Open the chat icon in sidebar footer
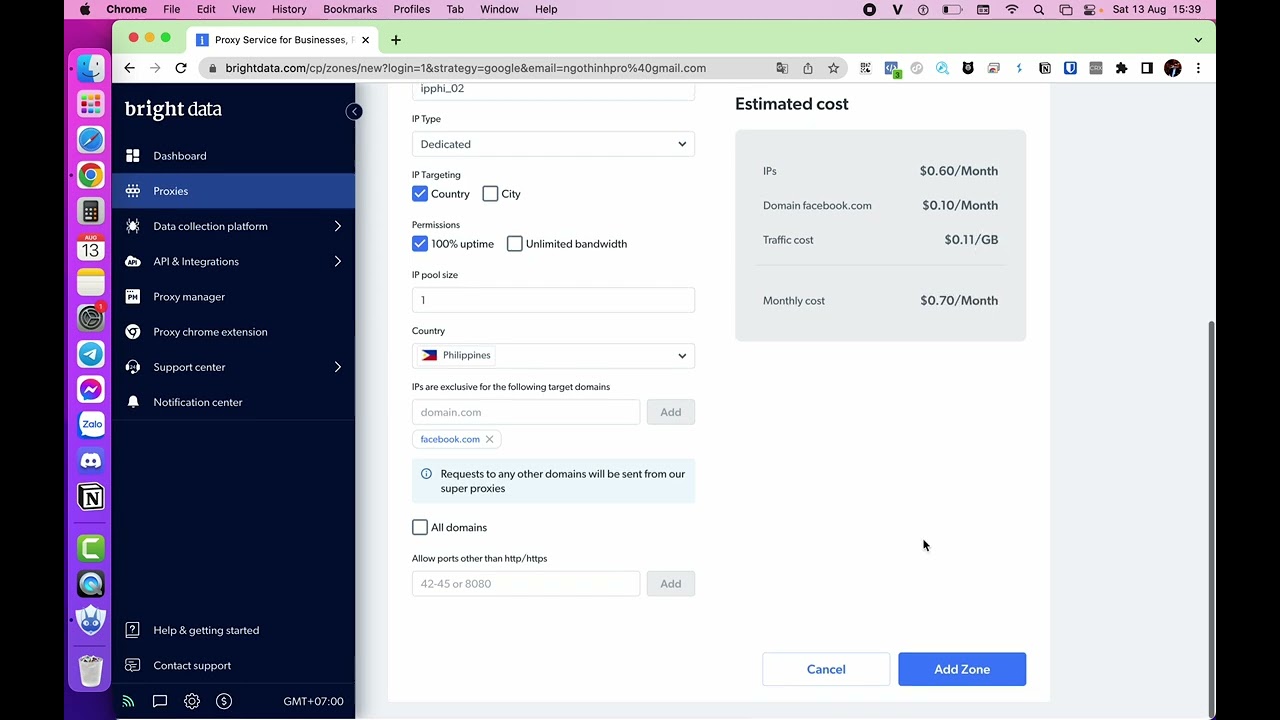This screenshot has height=720, width=1280. (160, 701)
